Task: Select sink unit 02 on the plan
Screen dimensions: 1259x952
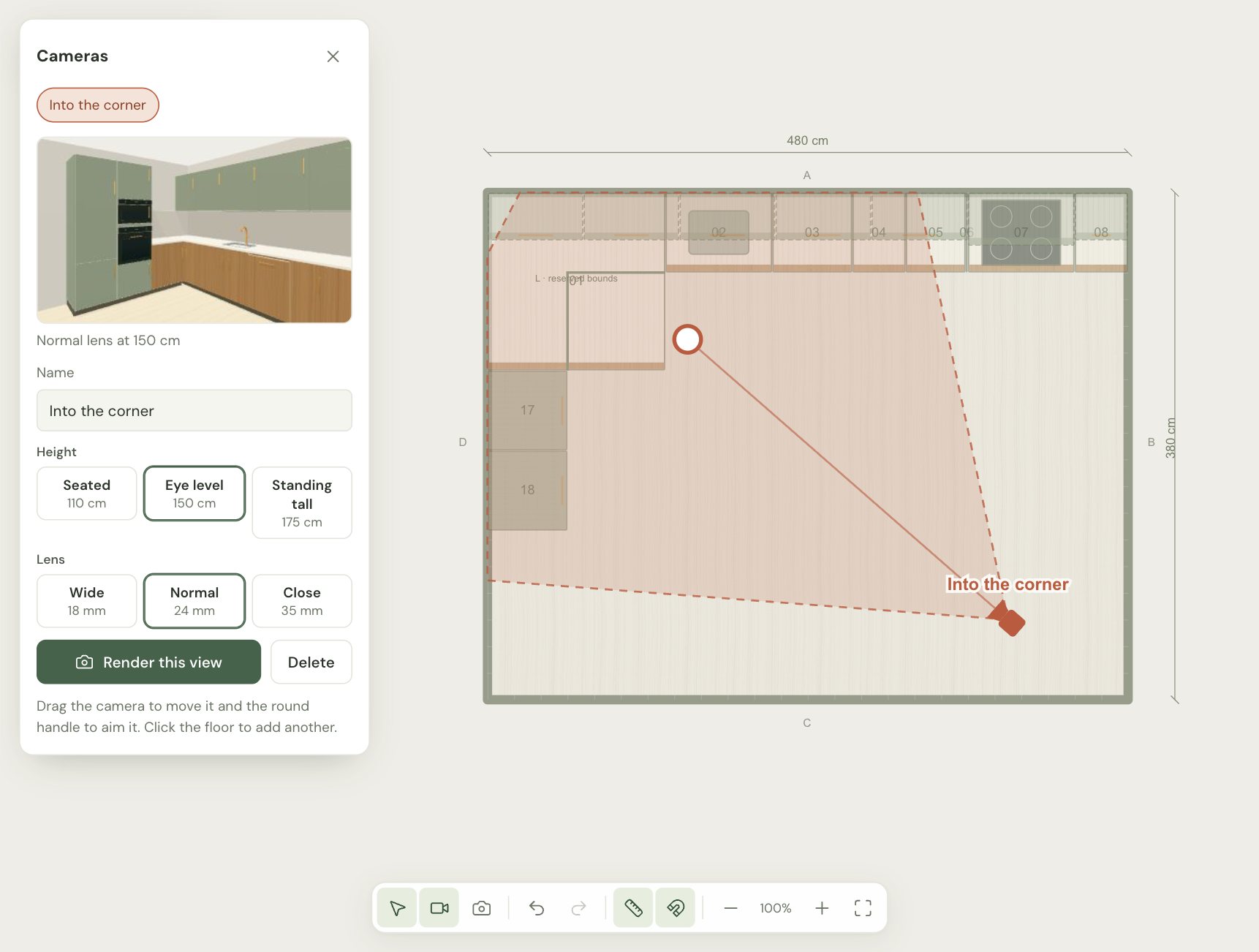Action: (x=719, y=232)
